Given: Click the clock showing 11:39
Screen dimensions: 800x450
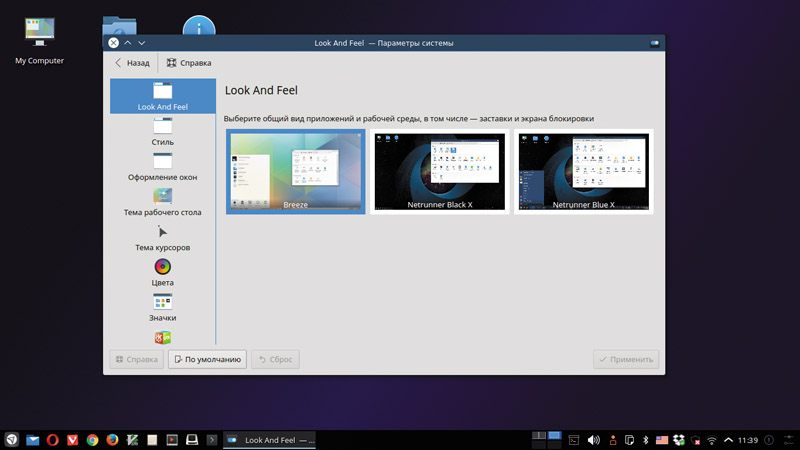Looking at the screenshot, I should tap(747, 440).
